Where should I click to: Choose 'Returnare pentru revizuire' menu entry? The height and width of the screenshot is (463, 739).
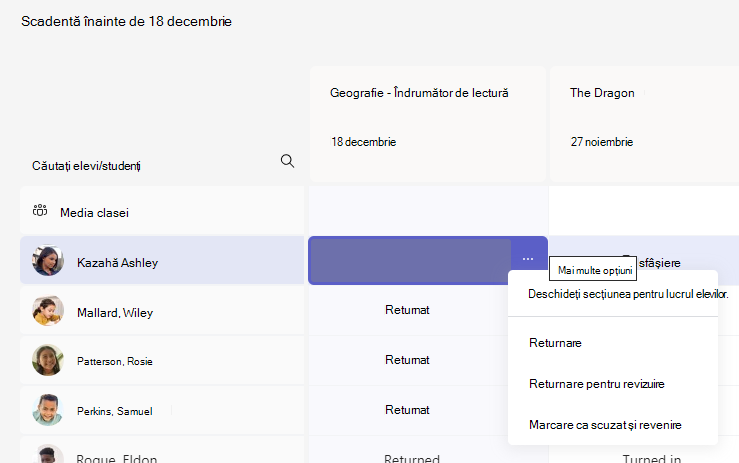pyautogui.click(x=597, y=384)
